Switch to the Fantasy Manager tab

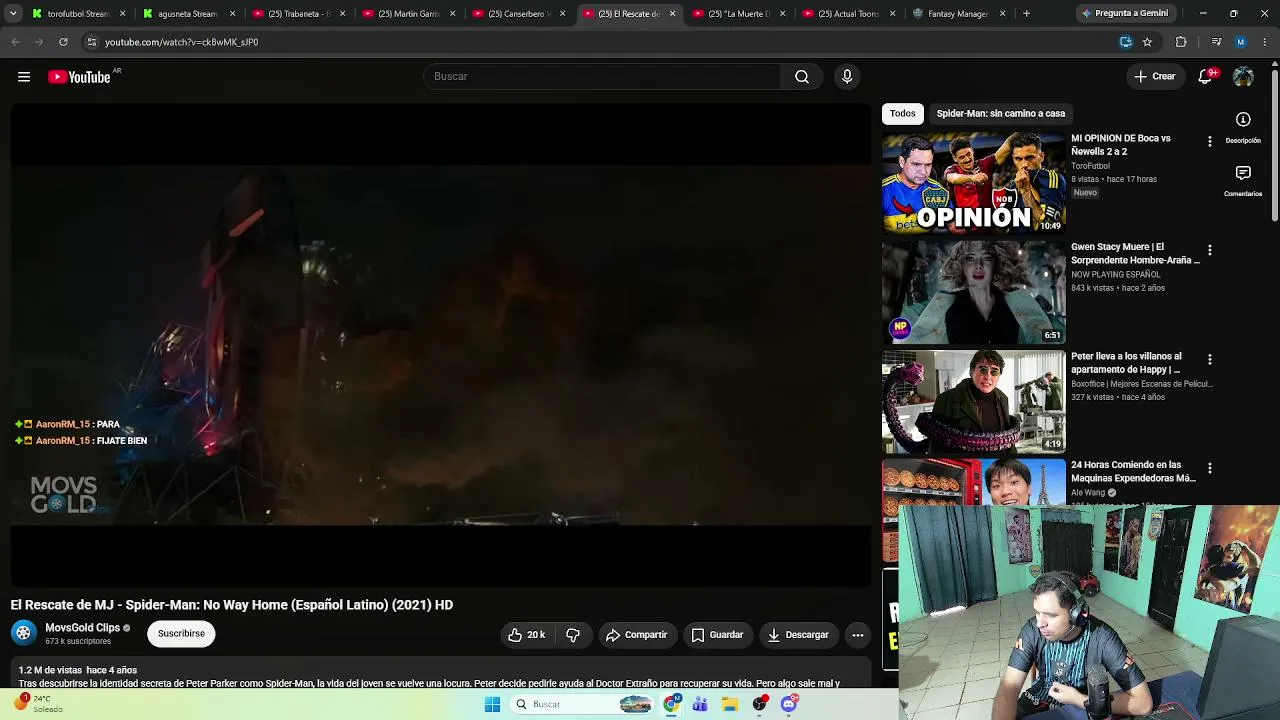click(x=960, y=14)
